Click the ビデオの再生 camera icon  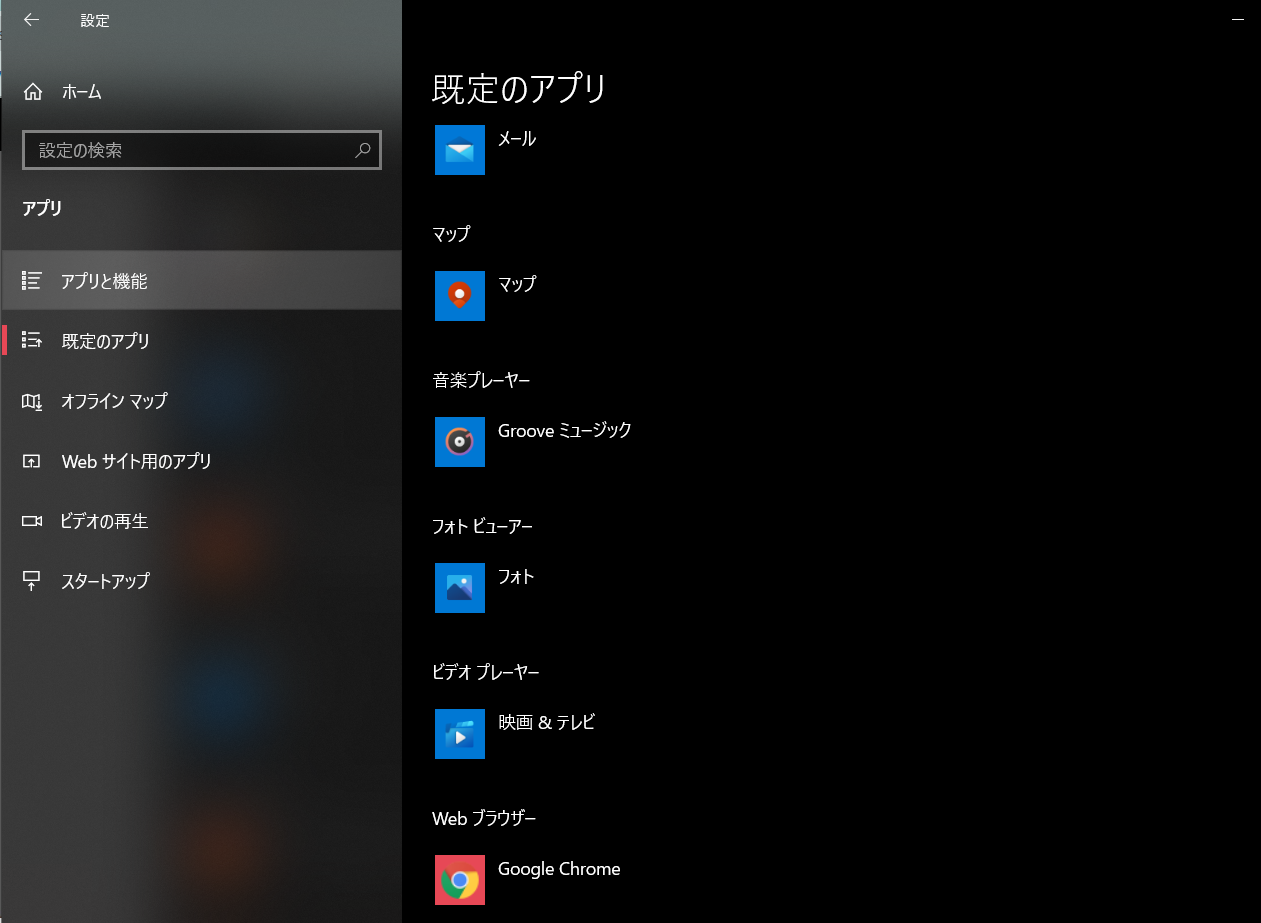31,521
